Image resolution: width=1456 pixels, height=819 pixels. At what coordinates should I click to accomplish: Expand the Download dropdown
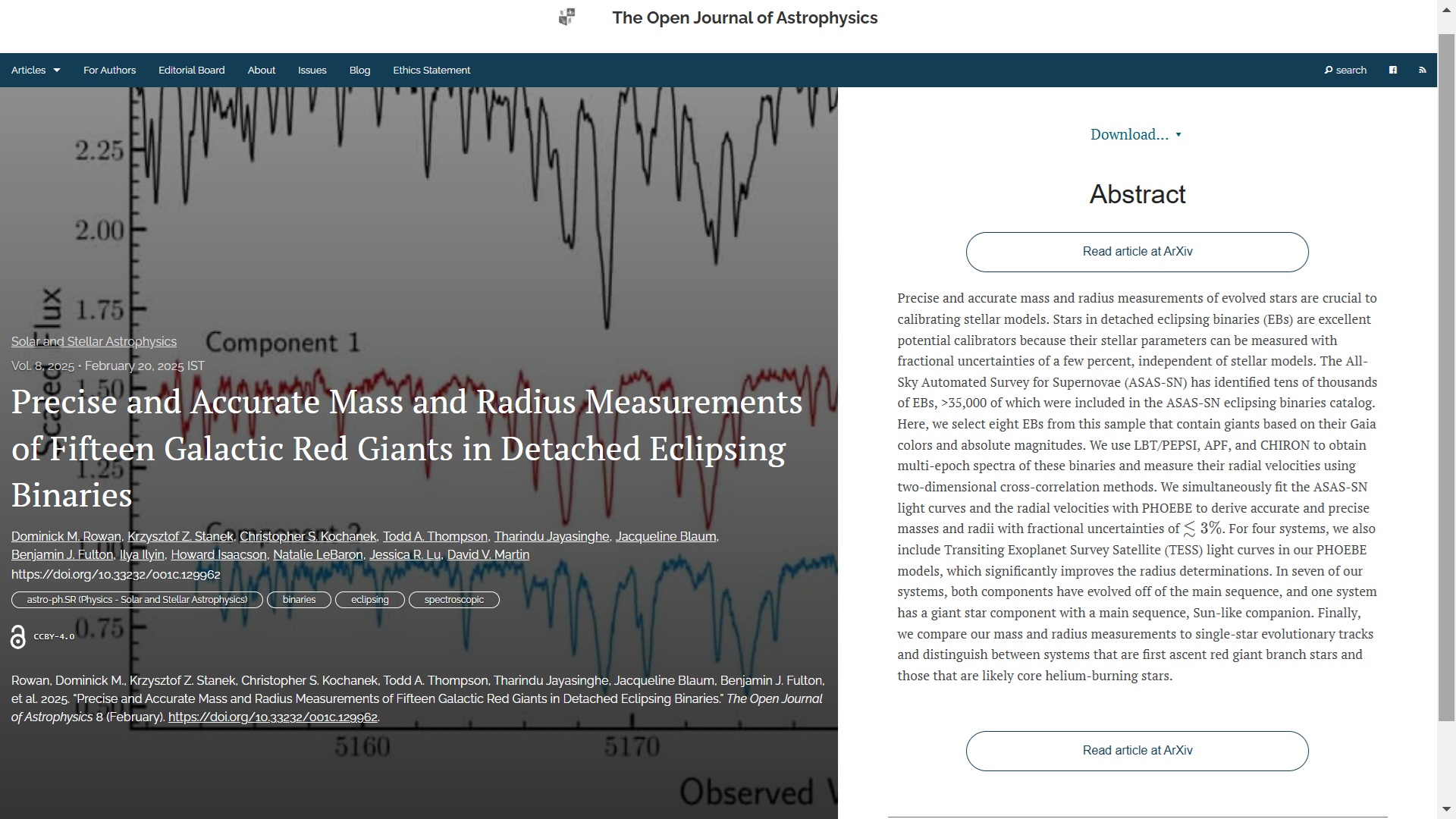(x=1135, y=134)
